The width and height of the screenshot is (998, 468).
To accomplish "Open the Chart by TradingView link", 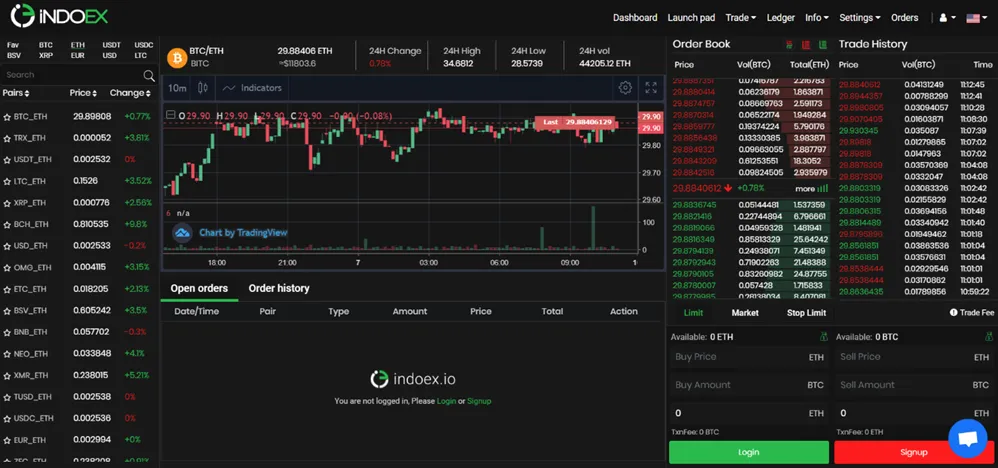I will [x=243, y=232].
